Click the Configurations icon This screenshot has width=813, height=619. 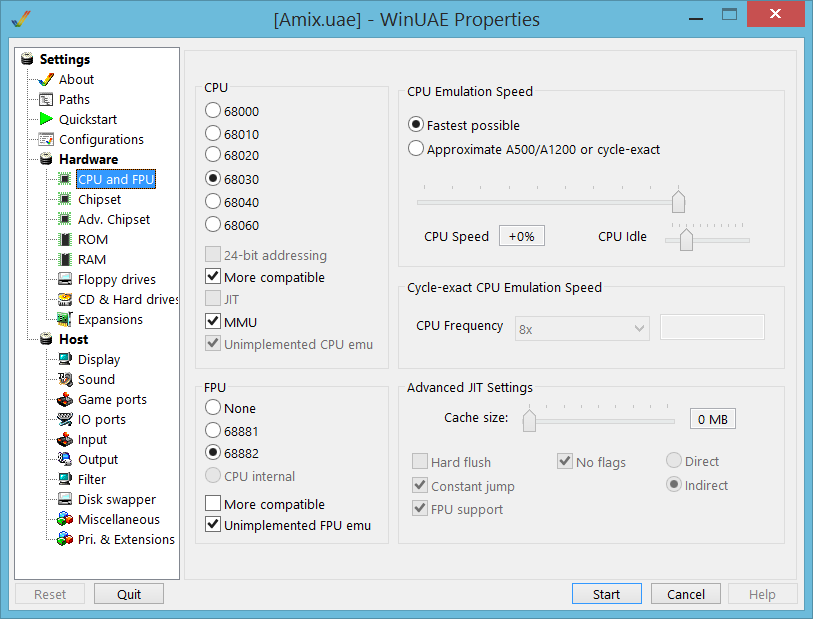pos(46,139)
